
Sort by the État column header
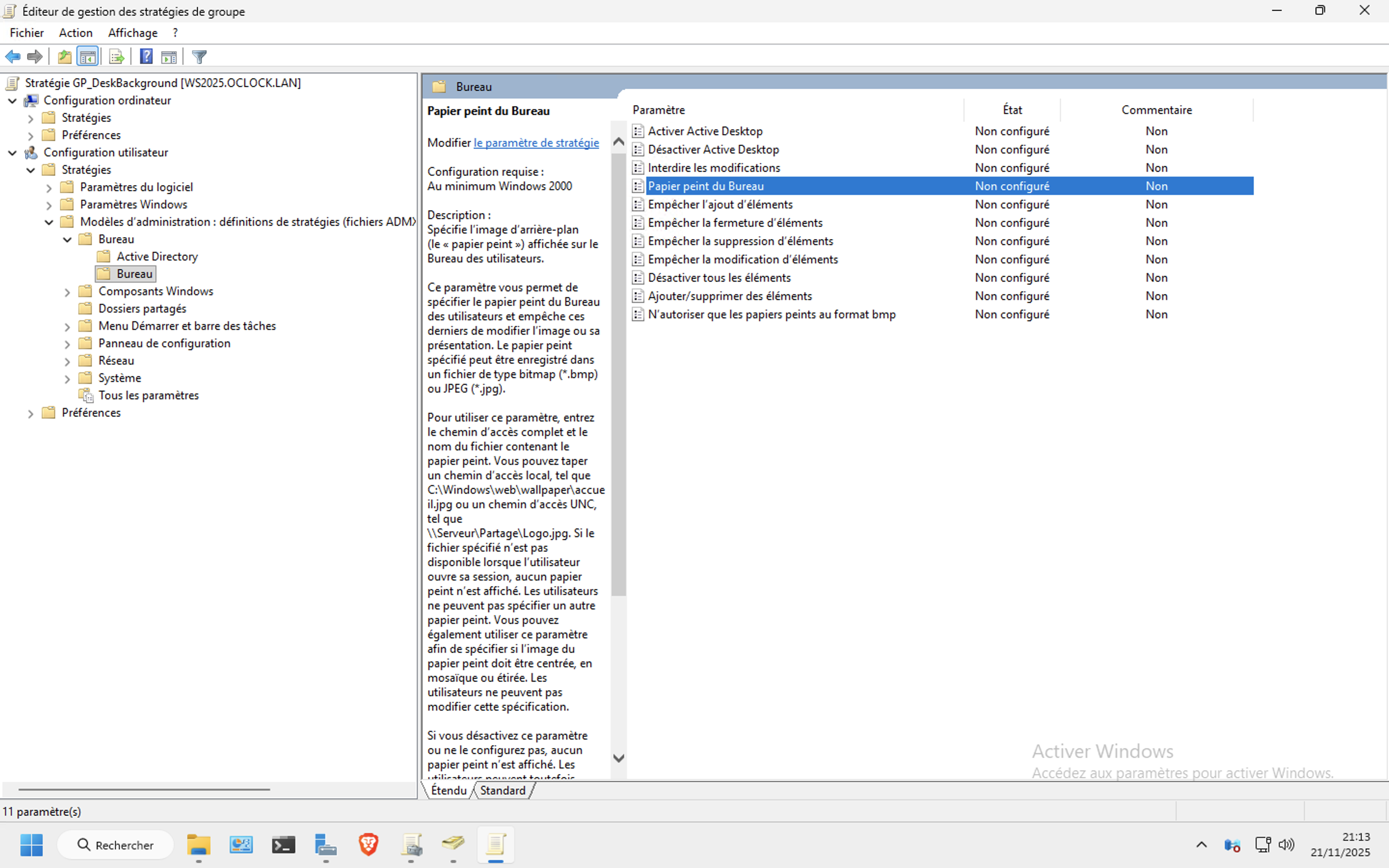tap(1012, 109)
